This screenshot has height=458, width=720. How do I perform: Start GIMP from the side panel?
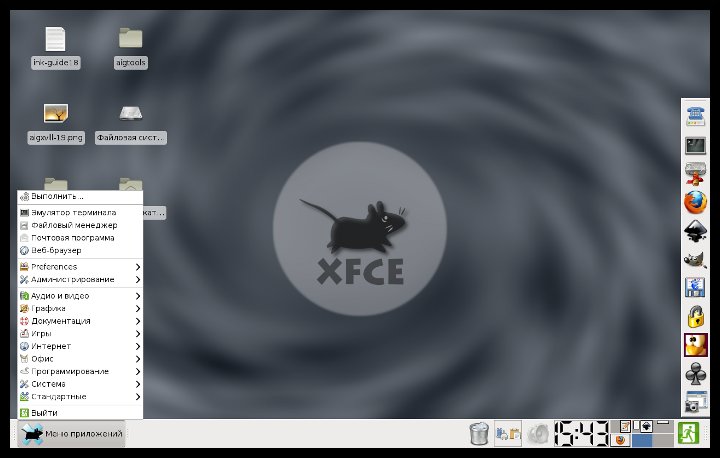click(x=695, y=260)
